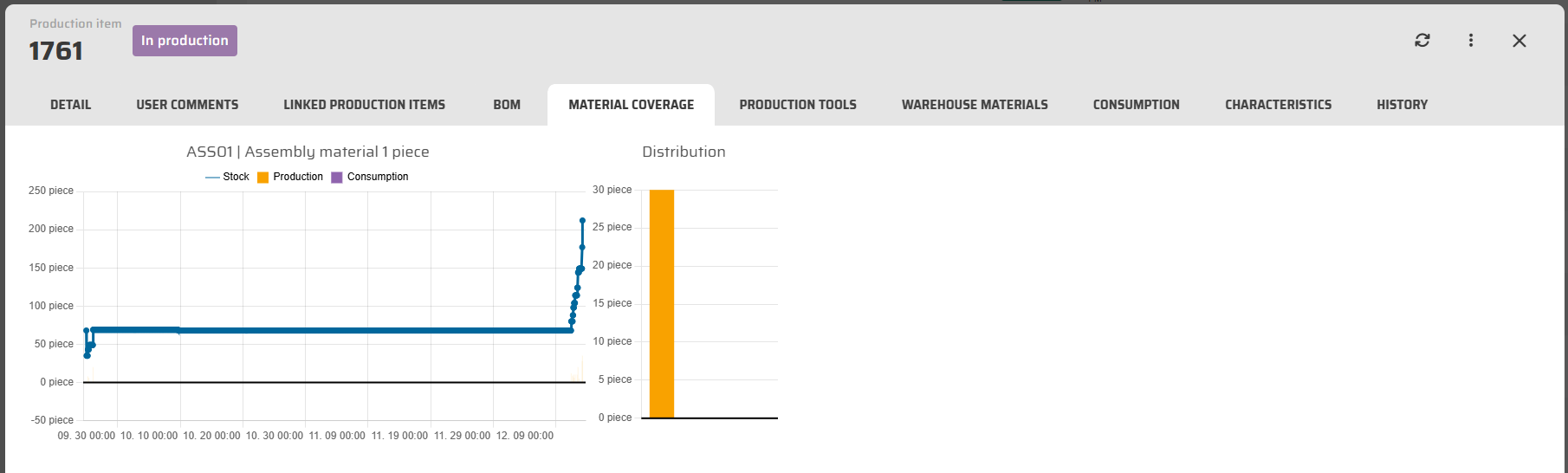Switch to Warehouse Materials tab
Image resolution: width=1568 pixels, height=473 pixels.
(x=975, y=105)
